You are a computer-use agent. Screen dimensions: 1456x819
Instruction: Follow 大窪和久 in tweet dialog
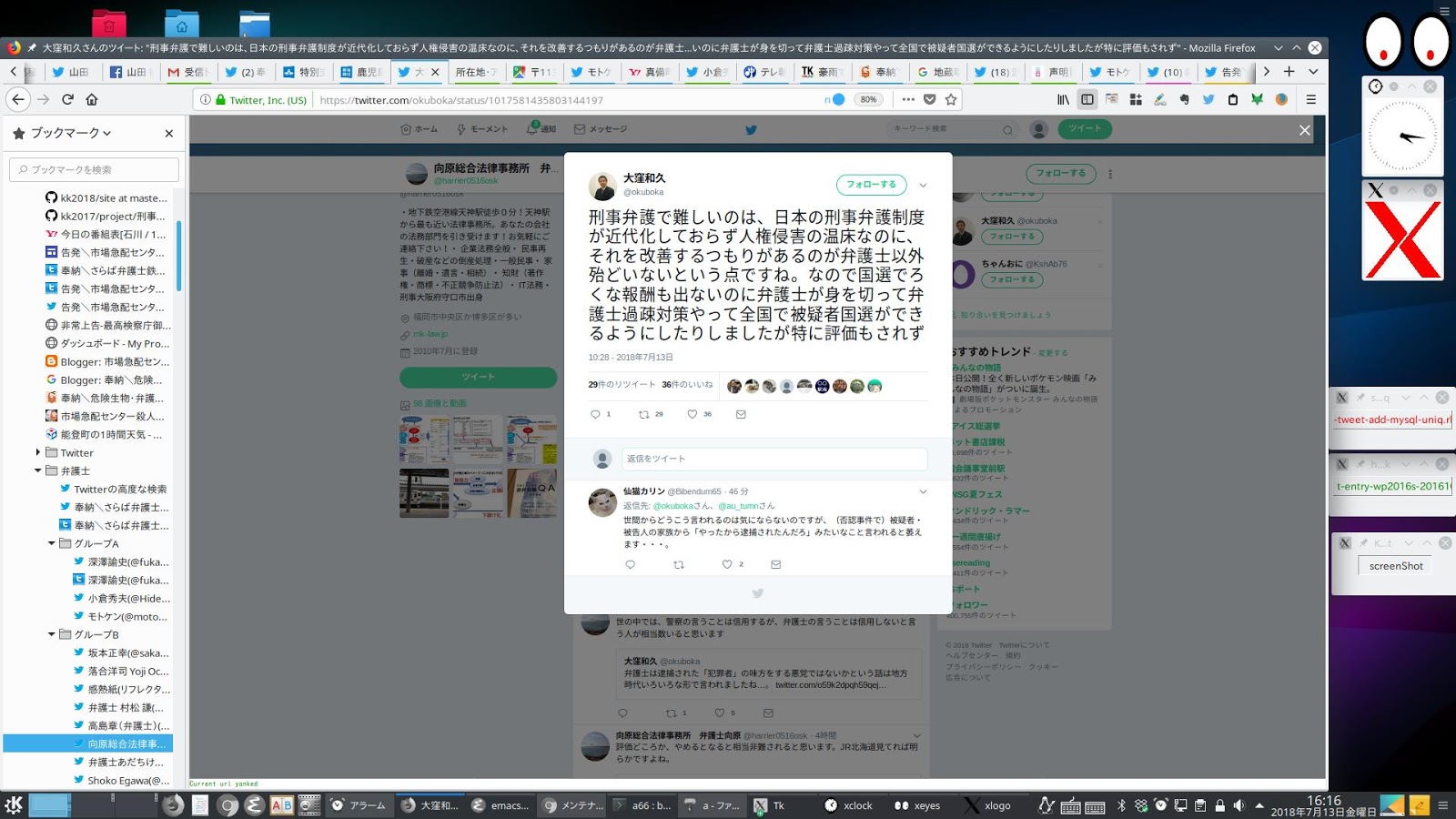pyautogui.click(x=872, y=185)
